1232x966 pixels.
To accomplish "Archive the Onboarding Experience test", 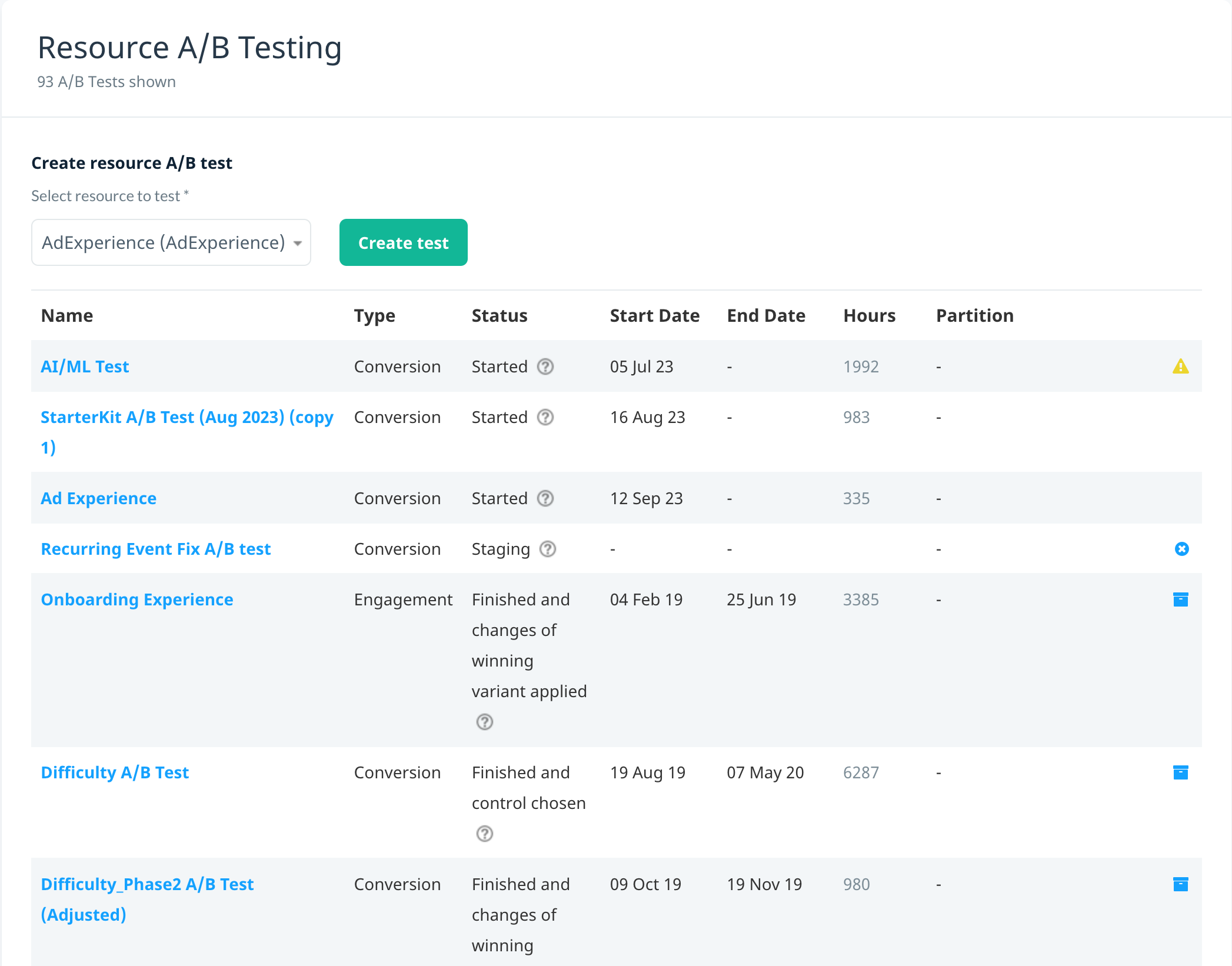I will 1180,599.
